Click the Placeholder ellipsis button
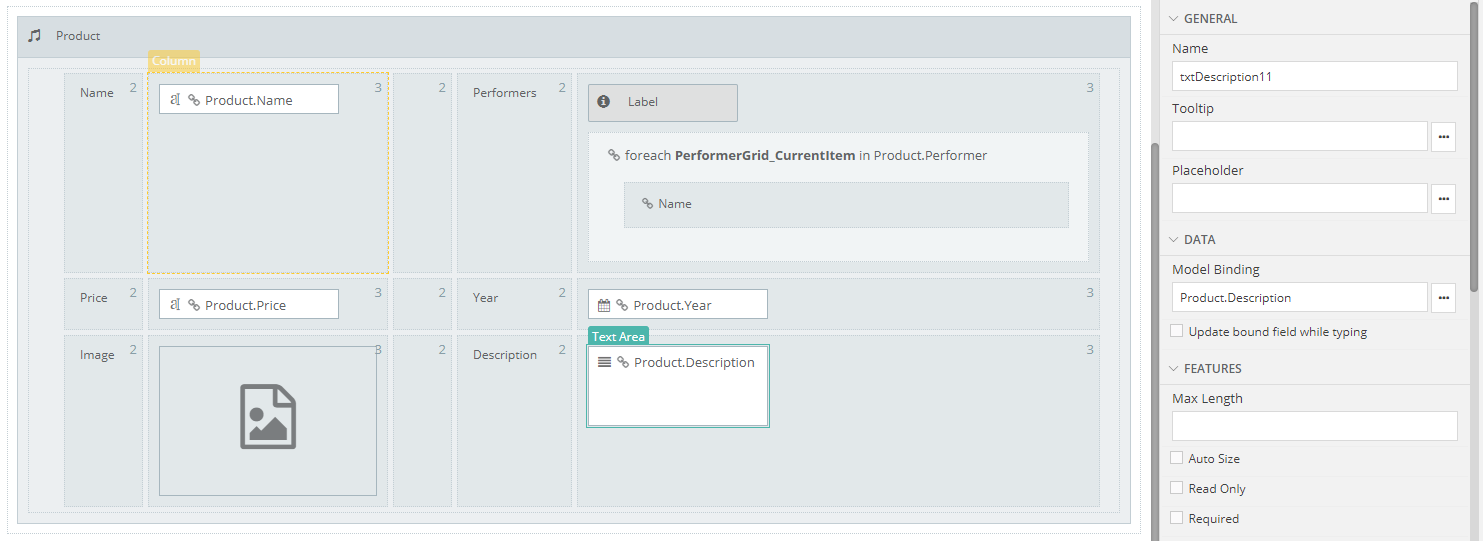This screenshot has width=1483, height=541. [1443, 199]
